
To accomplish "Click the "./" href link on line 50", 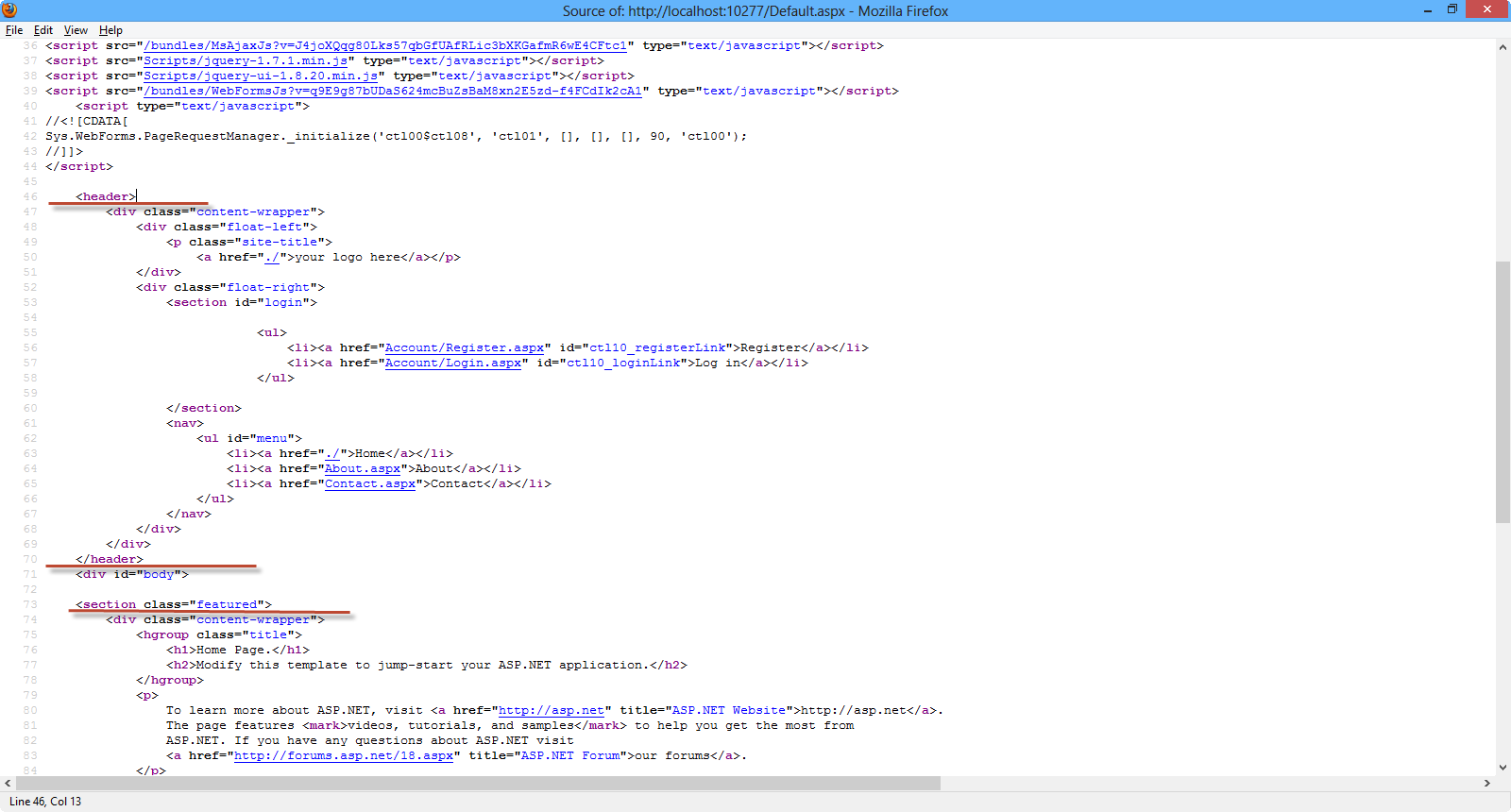I will coord(272,257).
